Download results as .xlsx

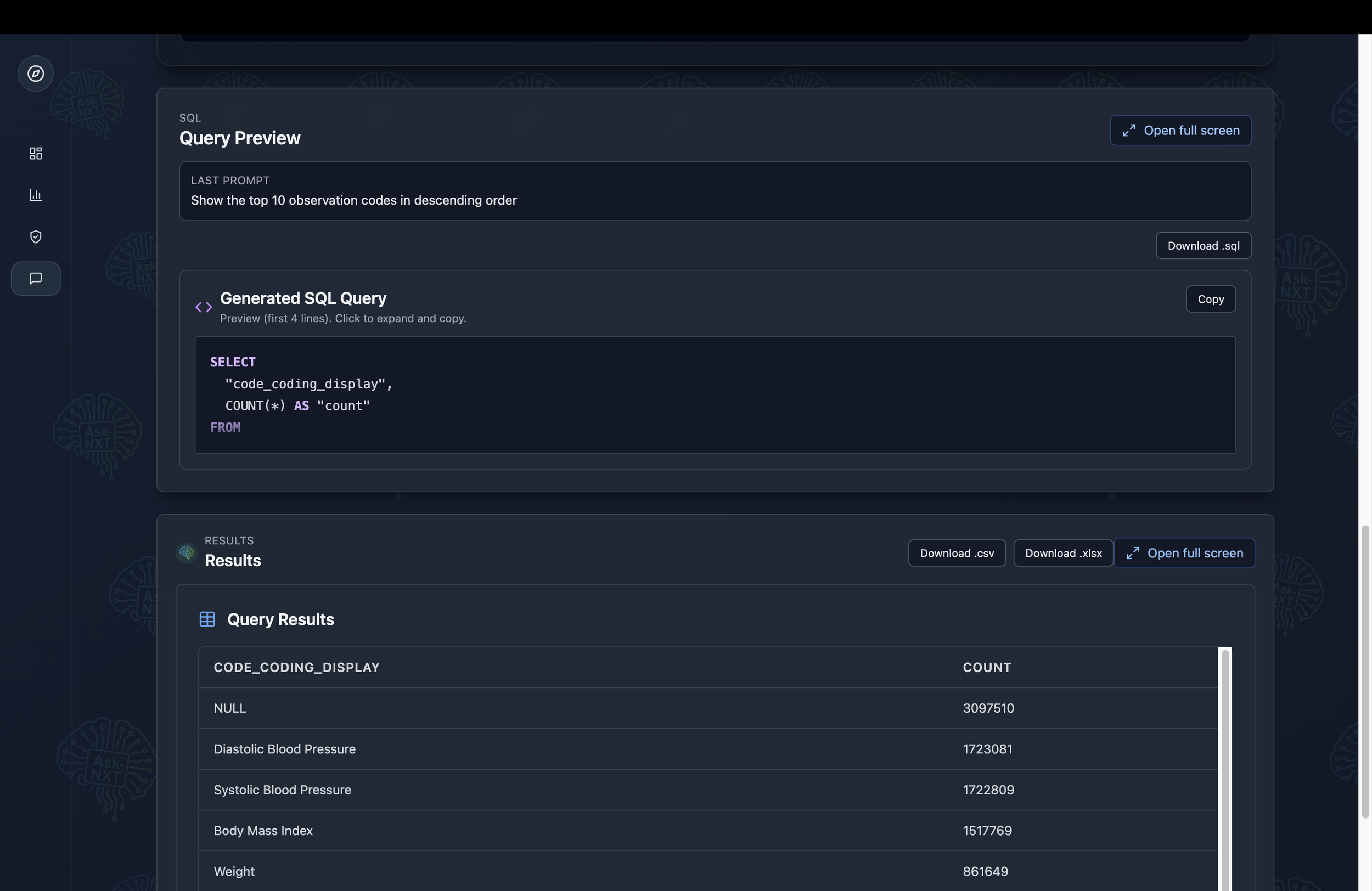click(1063, 553)
